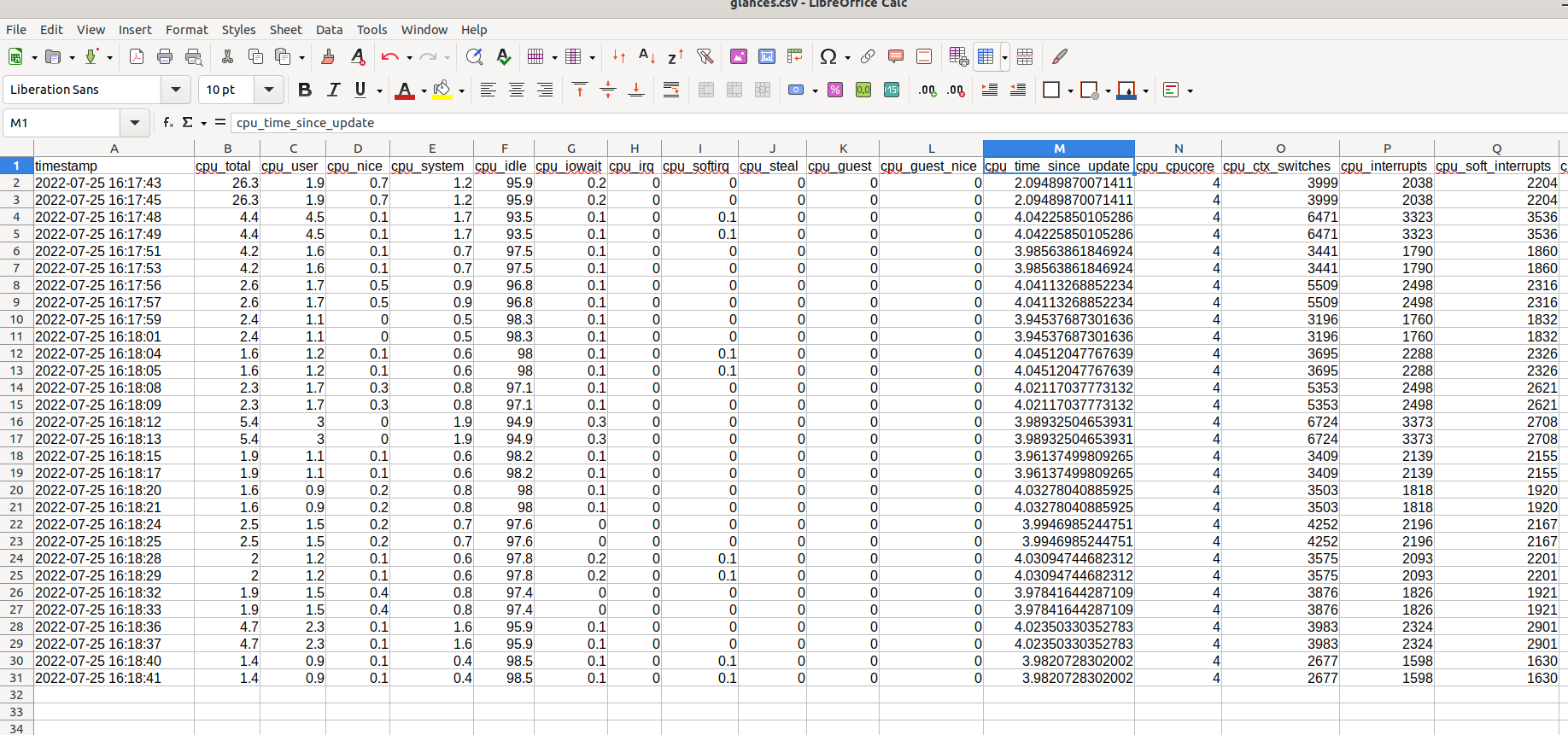
Task: Open the font name dropdown
Action: click(x=175, y=90)
